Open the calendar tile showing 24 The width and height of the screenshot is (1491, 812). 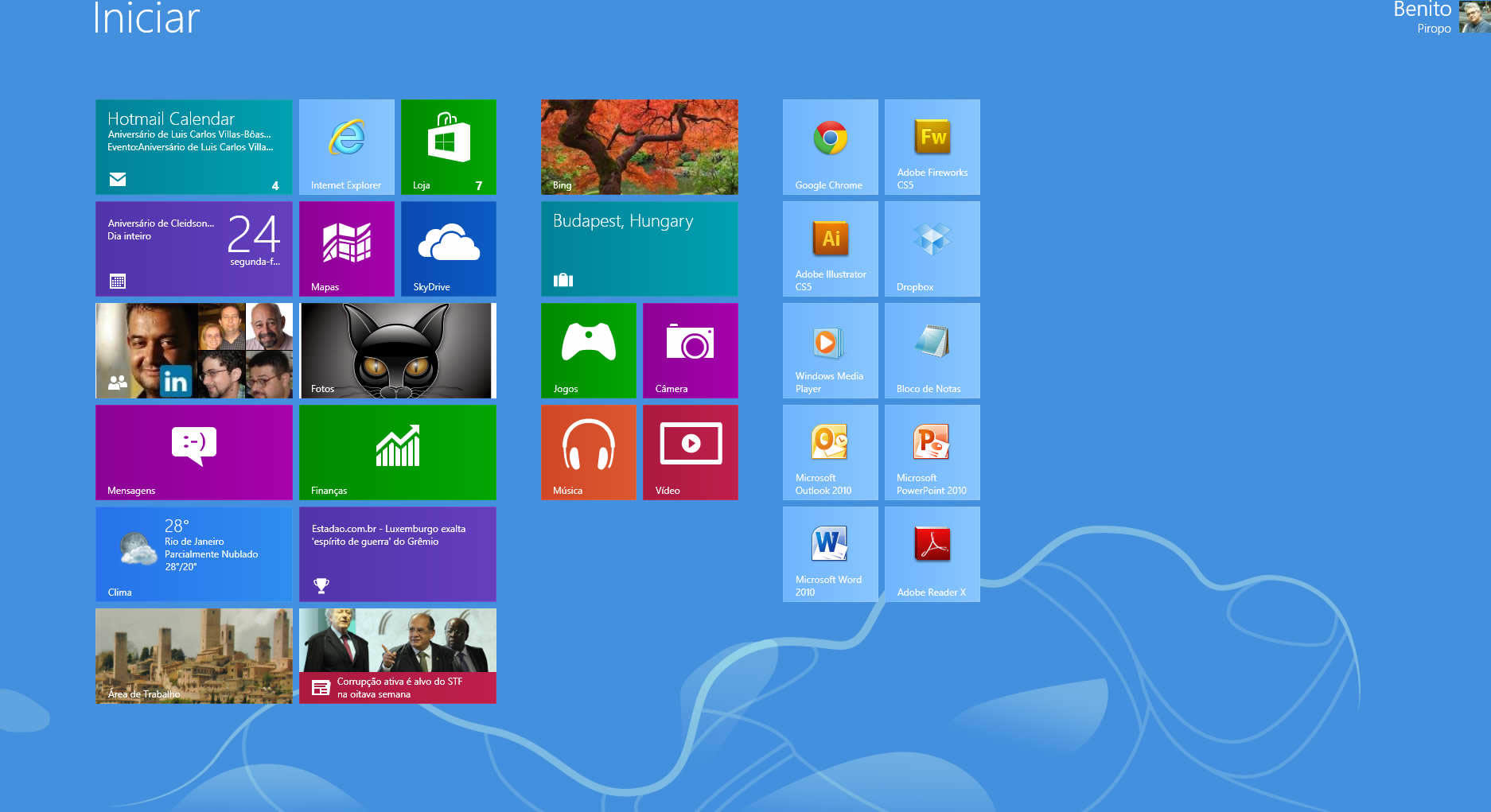tap(193, 249)
